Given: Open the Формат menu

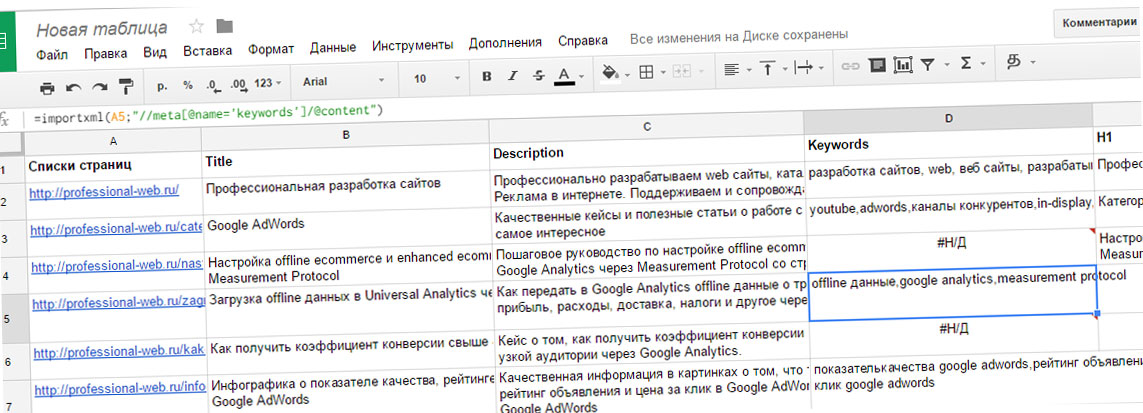Looking at the screenshot, I should (x=271, y=49).
